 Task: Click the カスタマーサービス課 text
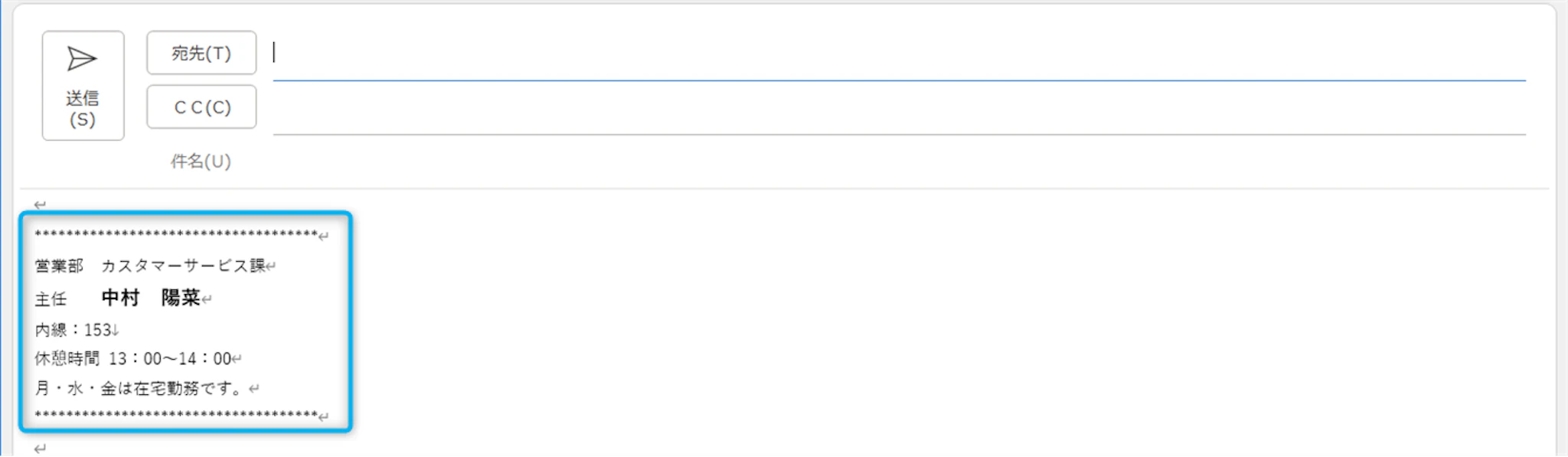(183, 266)
